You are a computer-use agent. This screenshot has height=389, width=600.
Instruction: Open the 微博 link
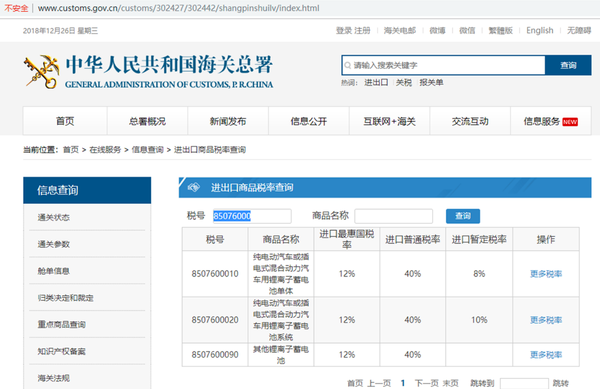tap(437, 31)
